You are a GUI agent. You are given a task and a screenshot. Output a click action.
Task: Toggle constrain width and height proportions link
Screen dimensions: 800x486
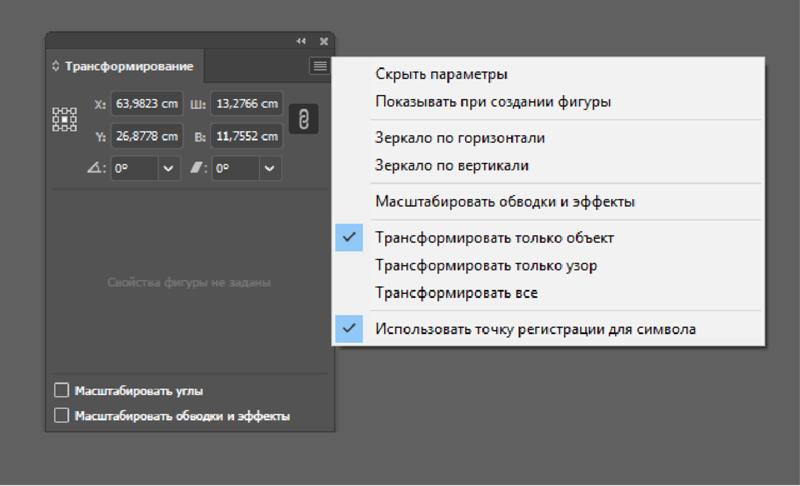coord(303,119)
